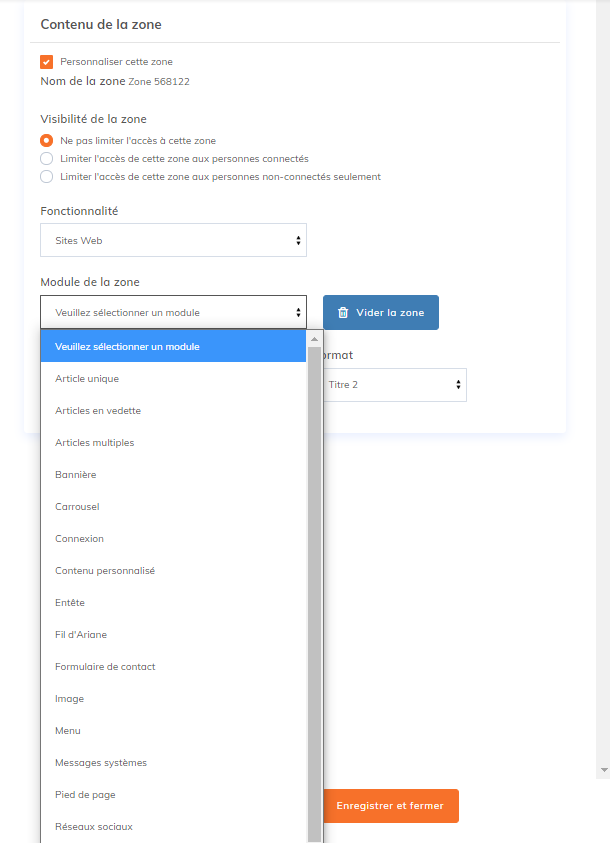
Task: Click the dropdown list scrollbar up arrow
Action: [314, 339]
